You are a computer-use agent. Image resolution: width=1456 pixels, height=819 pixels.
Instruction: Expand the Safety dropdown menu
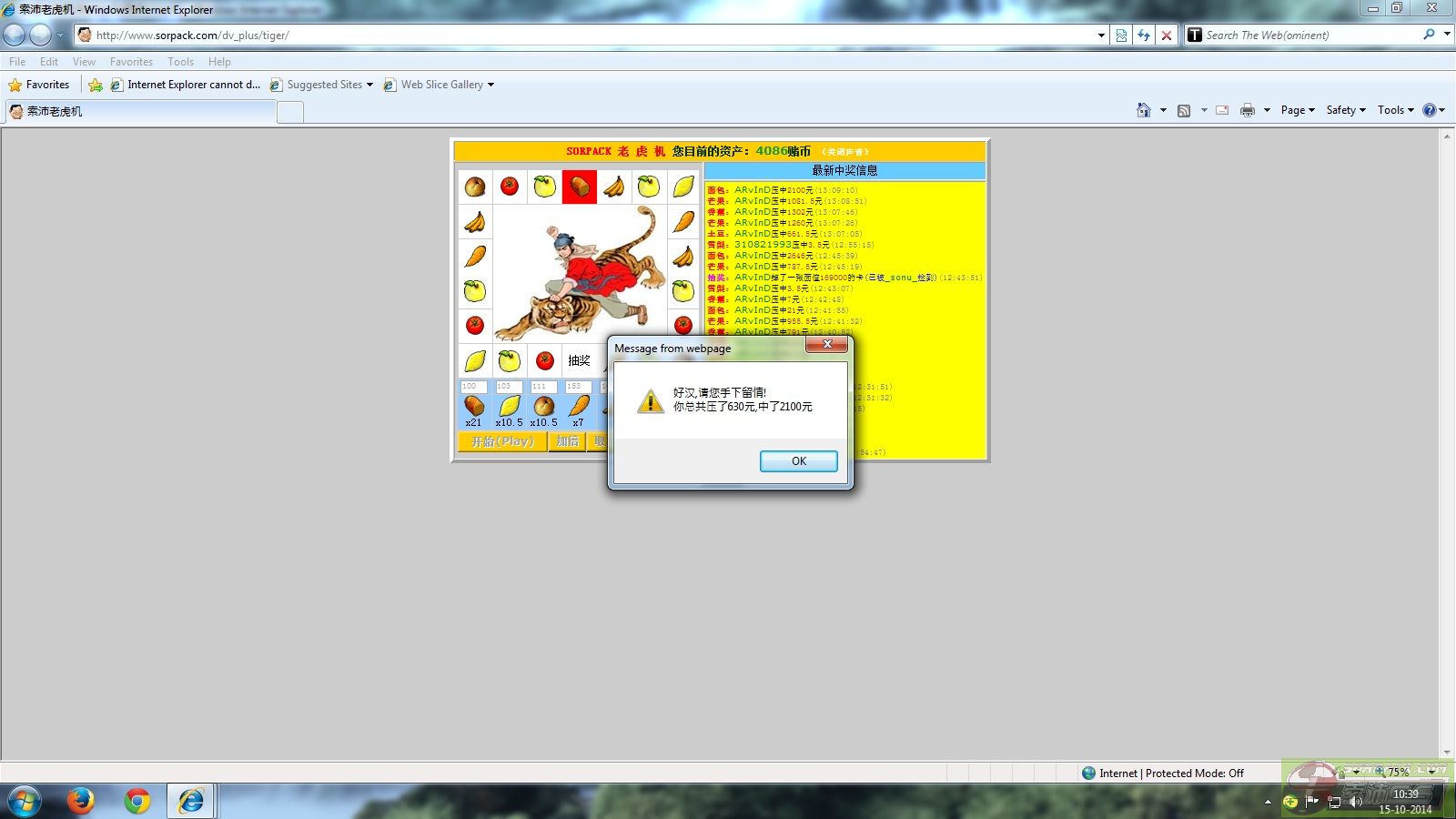coord(1345,110)
